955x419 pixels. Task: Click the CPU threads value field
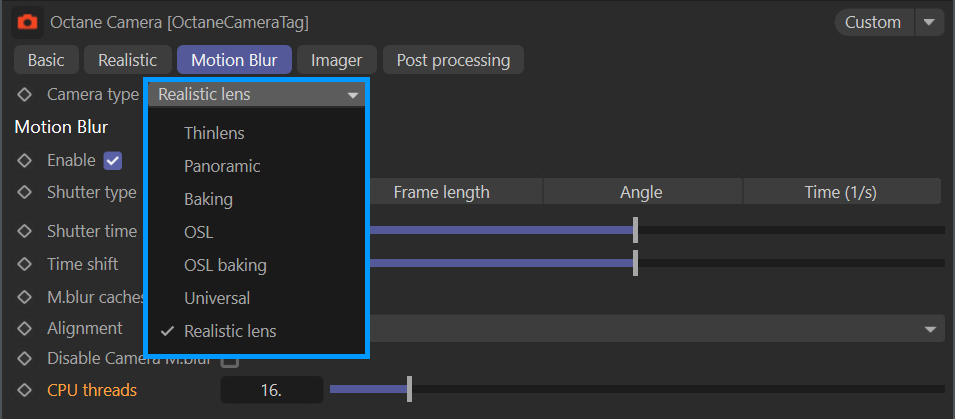tap(271, 390)
